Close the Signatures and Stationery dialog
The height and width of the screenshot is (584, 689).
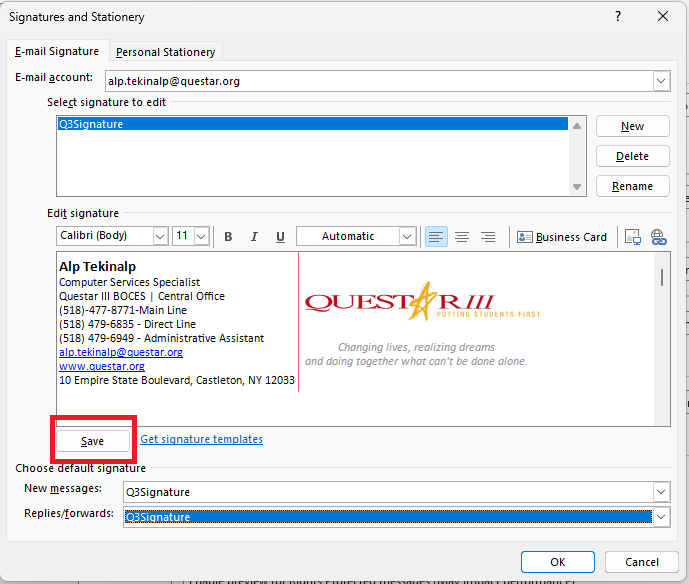[x=663, y=16]
